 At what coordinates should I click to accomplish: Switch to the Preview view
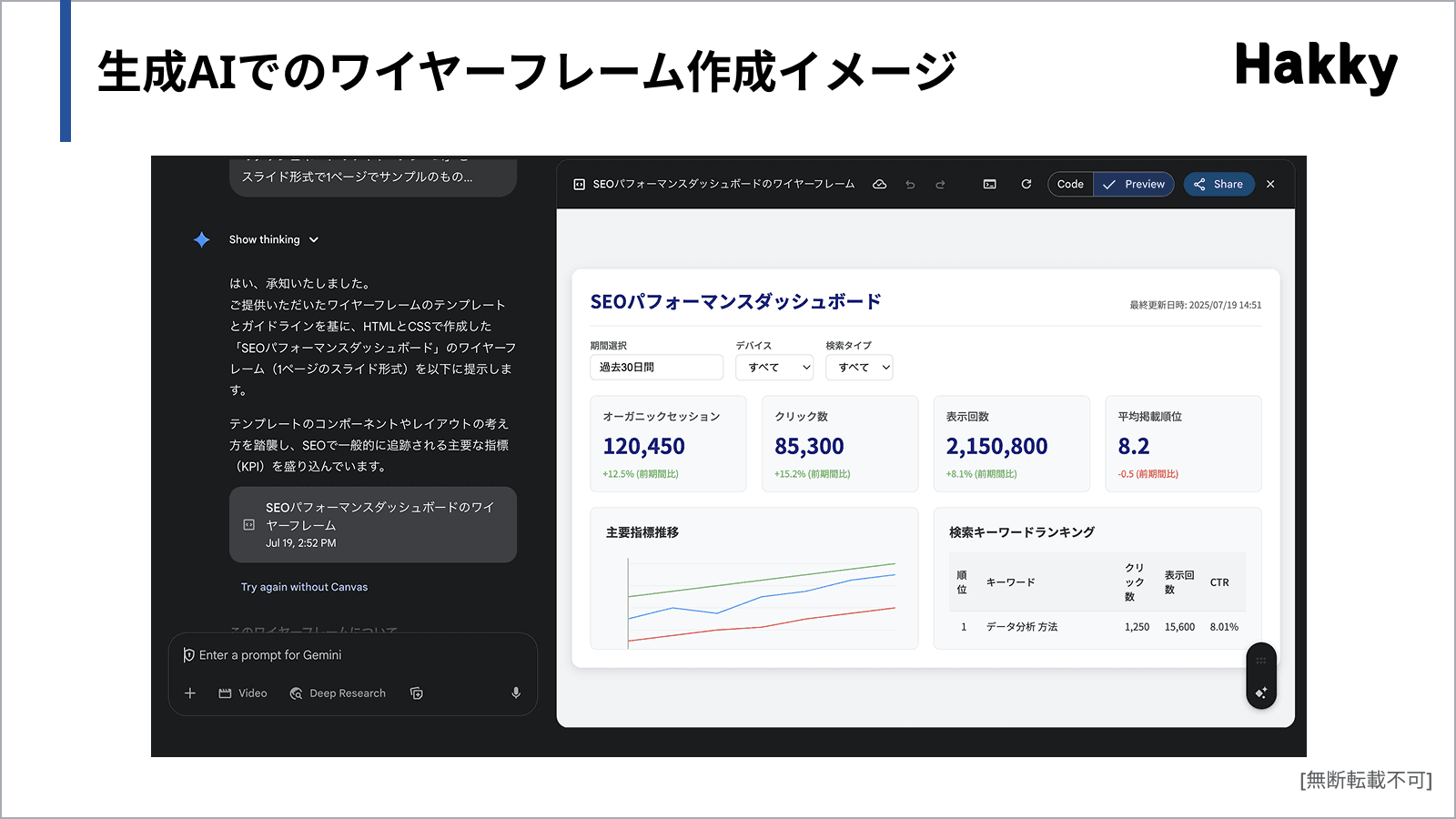[x=1134, y=184]
